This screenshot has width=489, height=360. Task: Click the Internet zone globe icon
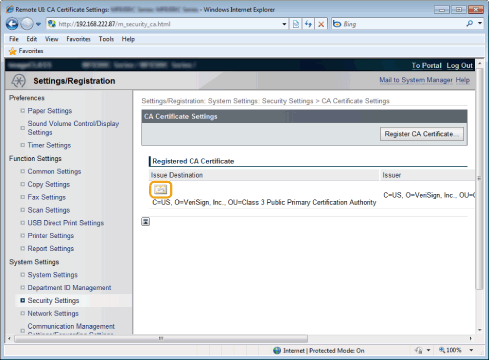pos(277,351)
